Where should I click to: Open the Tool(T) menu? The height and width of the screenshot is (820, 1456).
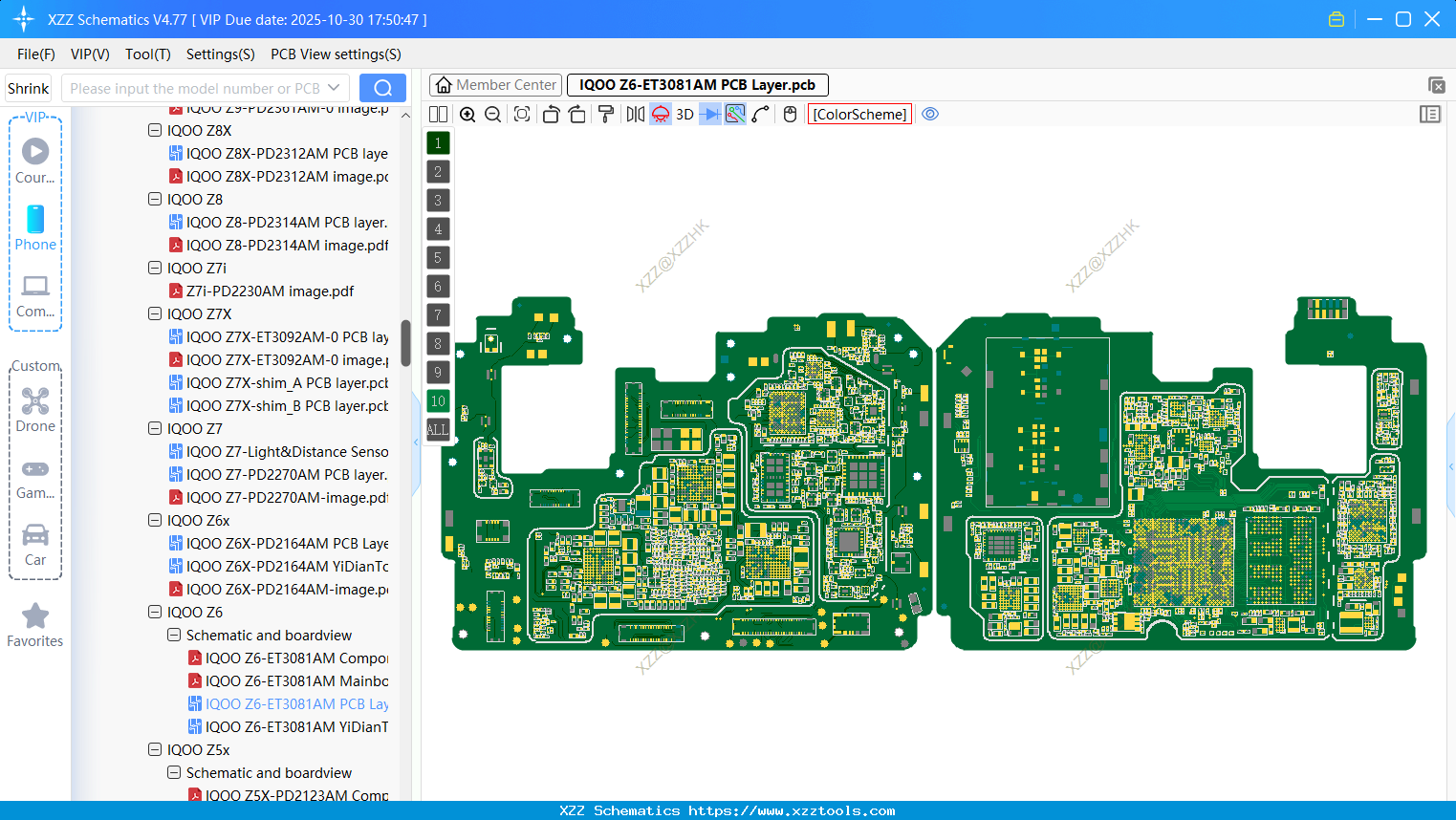pyautogui.click(x=147, y=54)
